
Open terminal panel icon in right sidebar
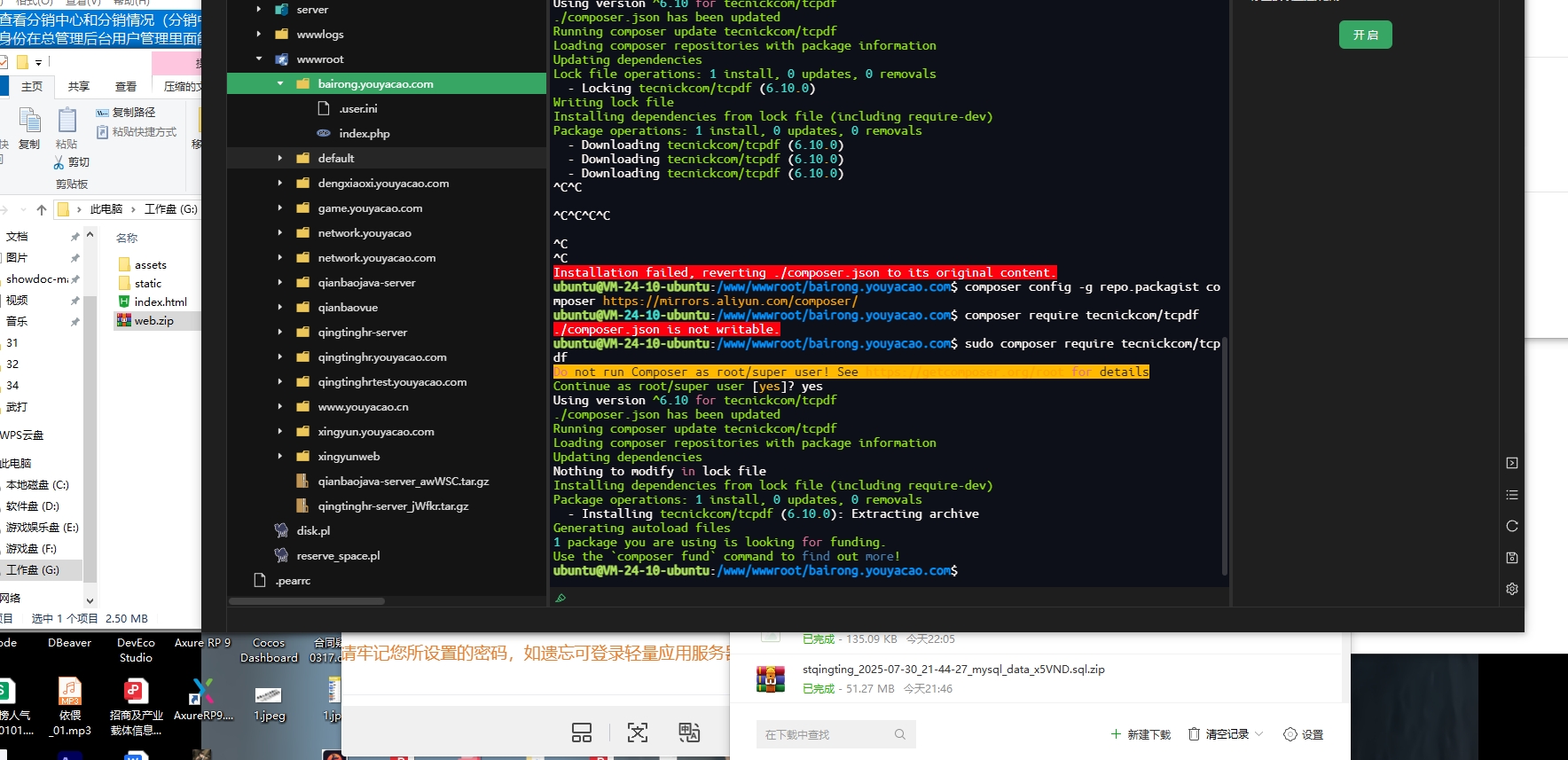(1512, 463)
